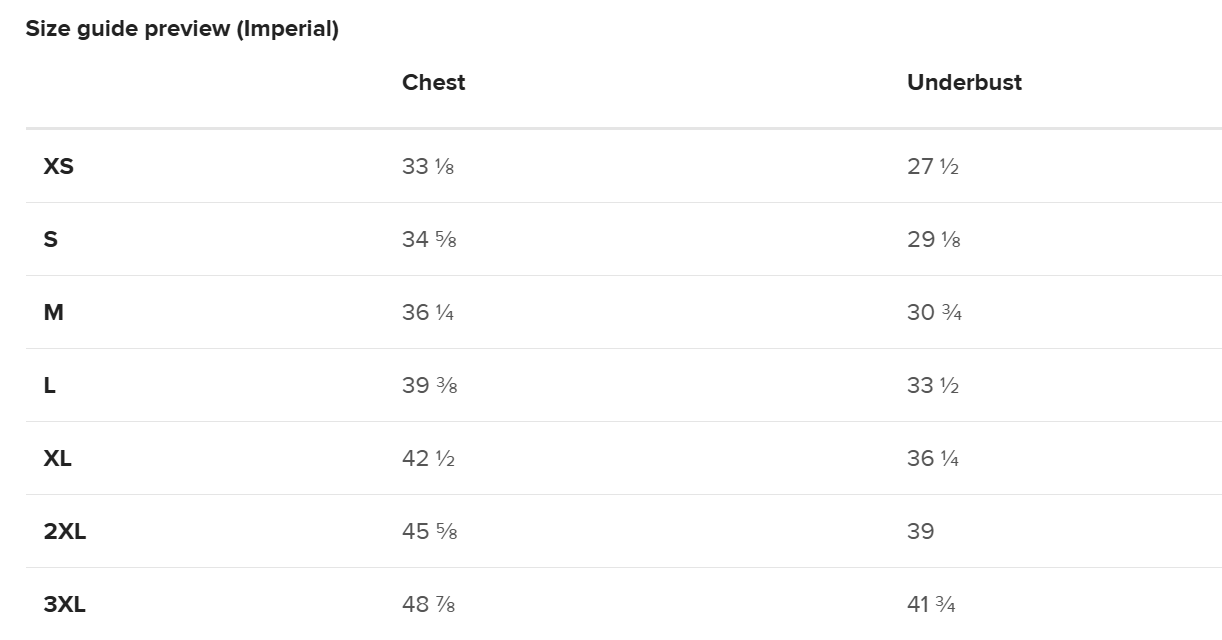The image size is (1222, 640).
Task: Select the XS size row label
Action: (x=59, y=166)
